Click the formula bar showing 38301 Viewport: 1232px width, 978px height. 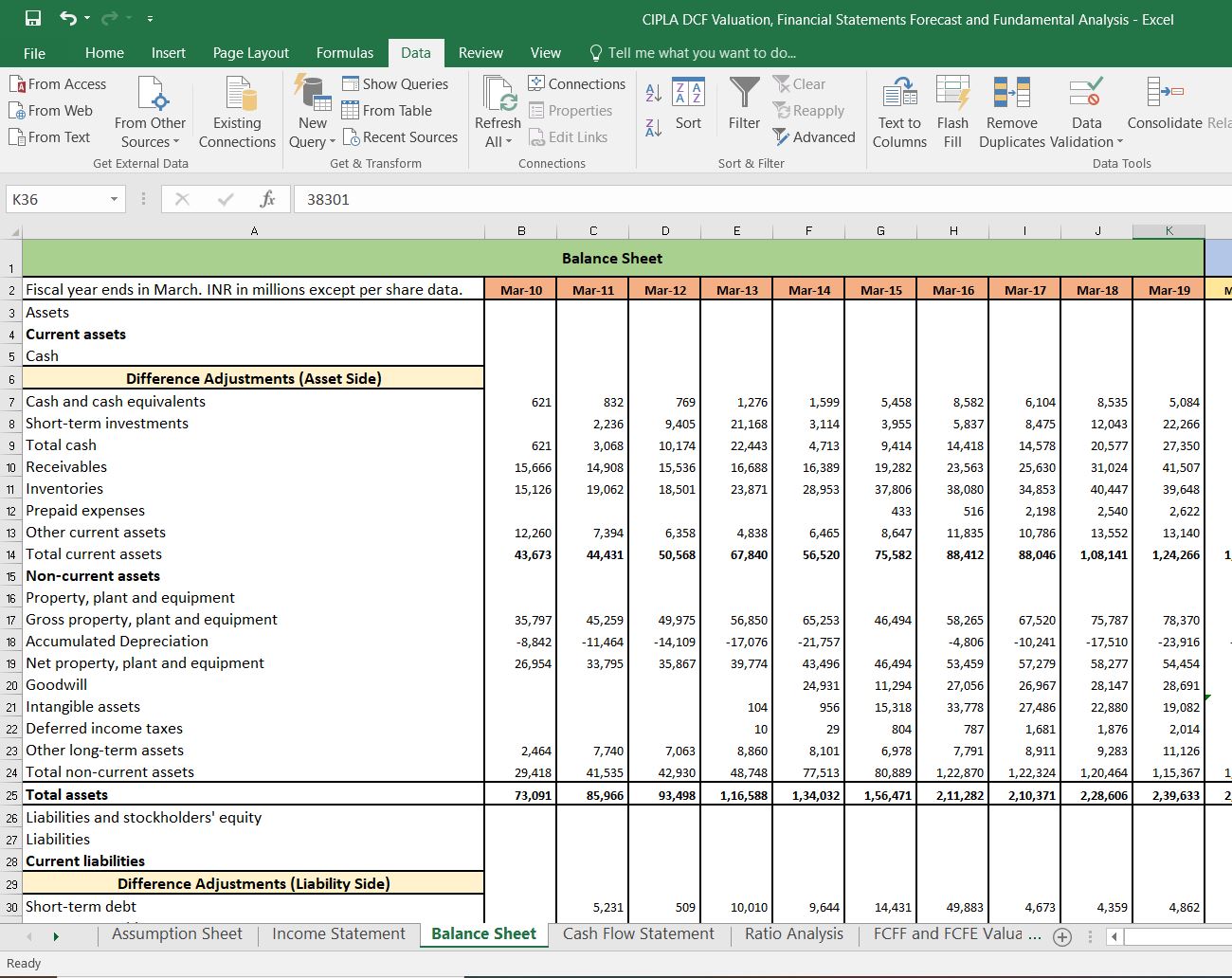[763, 199]
